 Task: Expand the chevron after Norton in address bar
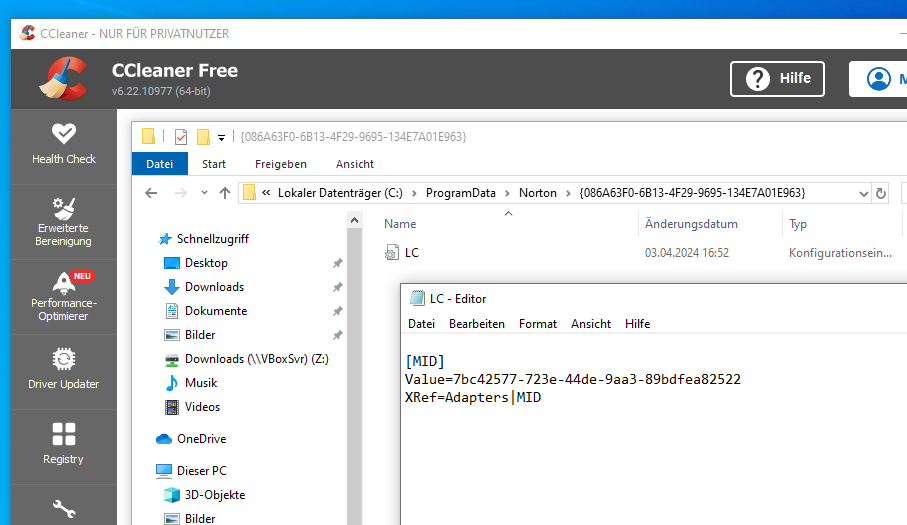pos(568,193)
